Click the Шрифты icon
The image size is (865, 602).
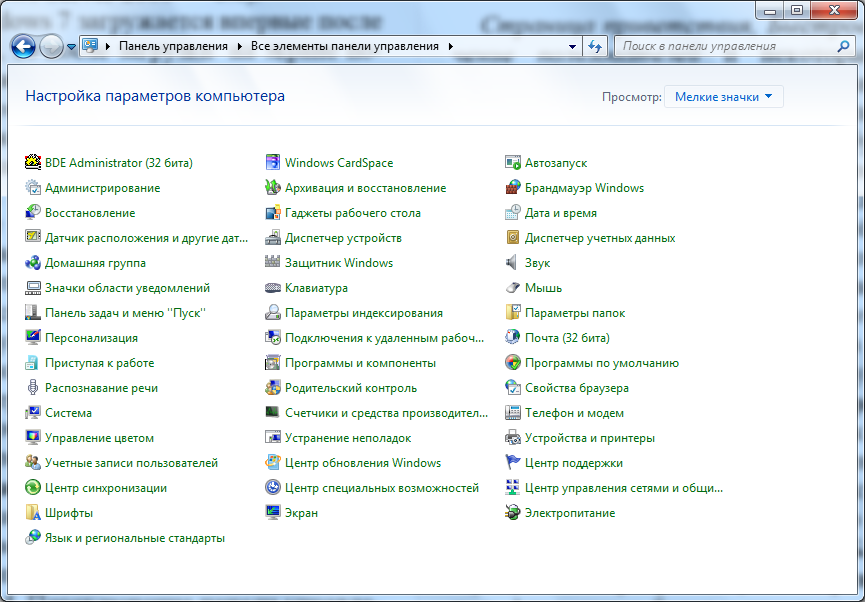(33, 513)
